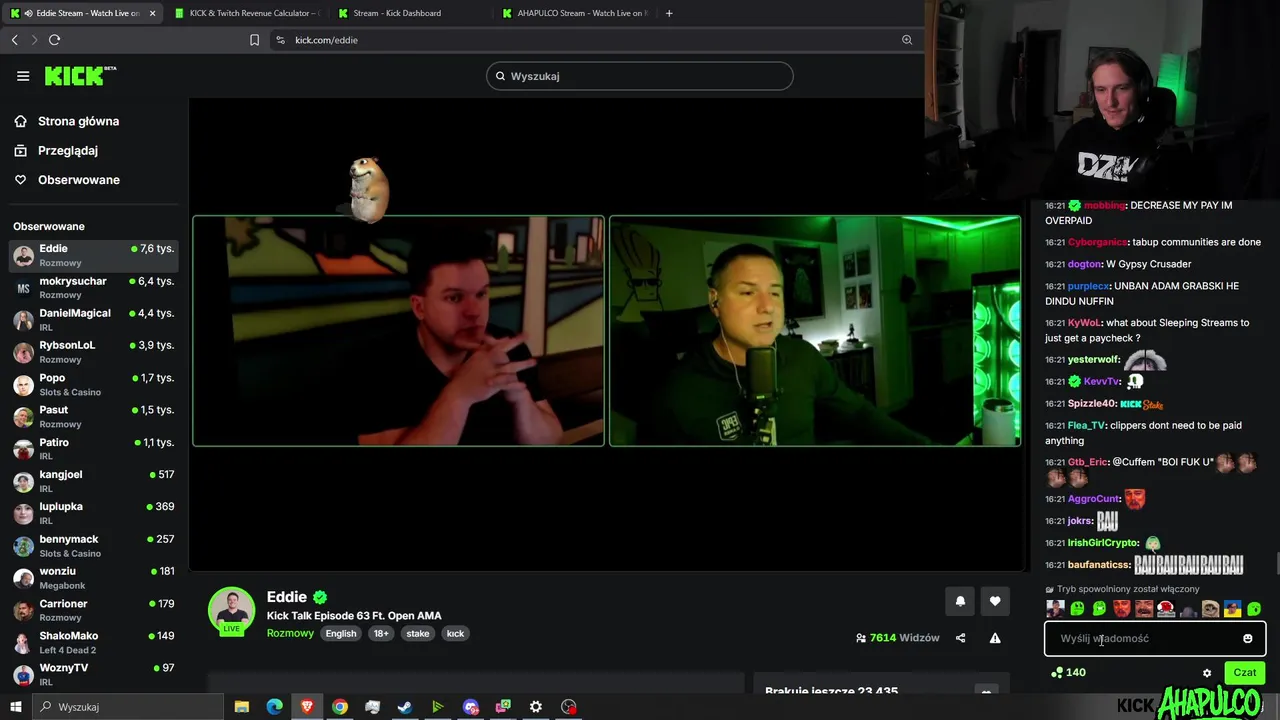Click the magnifier icon in address bar

click(907, 40)
